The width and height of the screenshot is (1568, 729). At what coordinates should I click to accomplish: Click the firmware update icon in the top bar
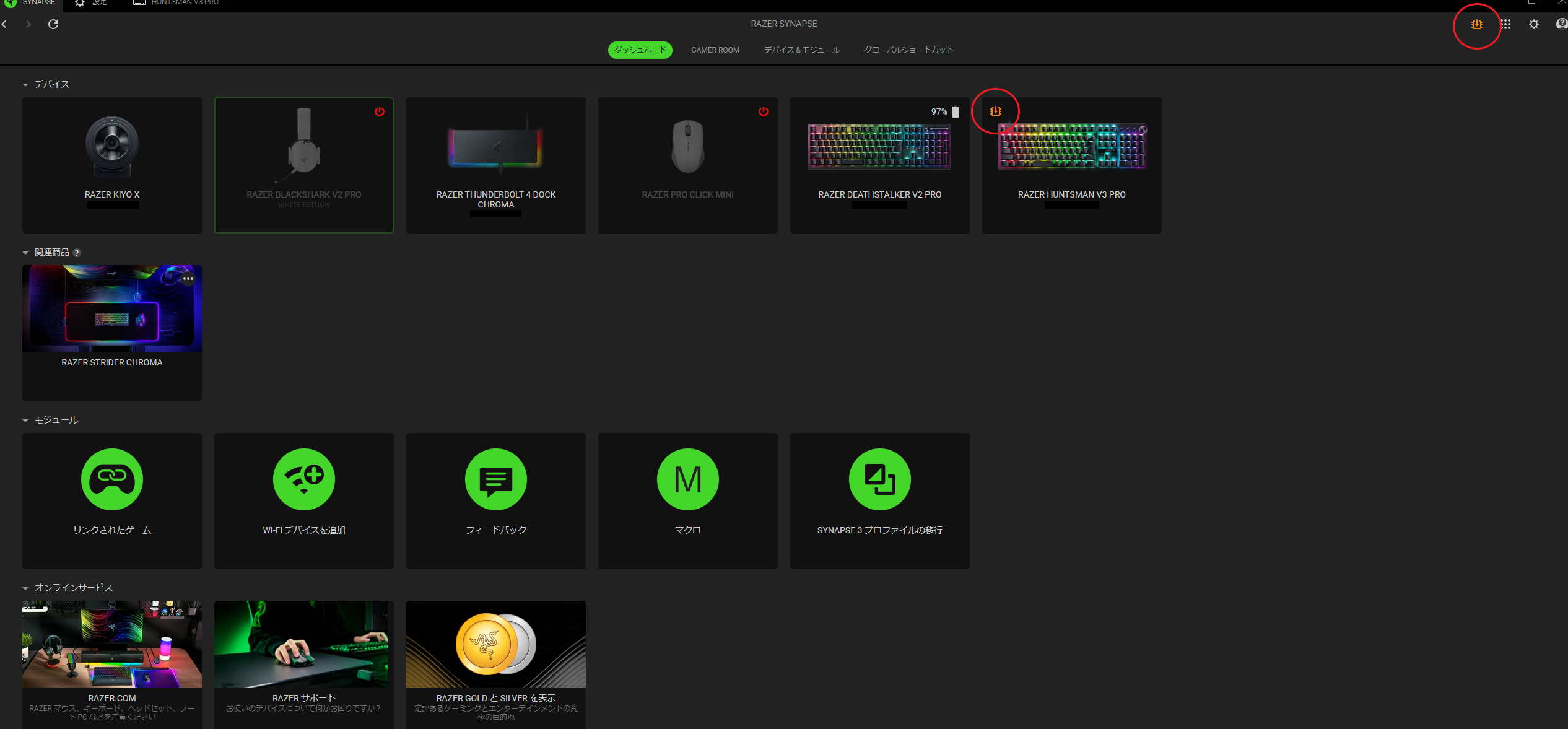1477,24
